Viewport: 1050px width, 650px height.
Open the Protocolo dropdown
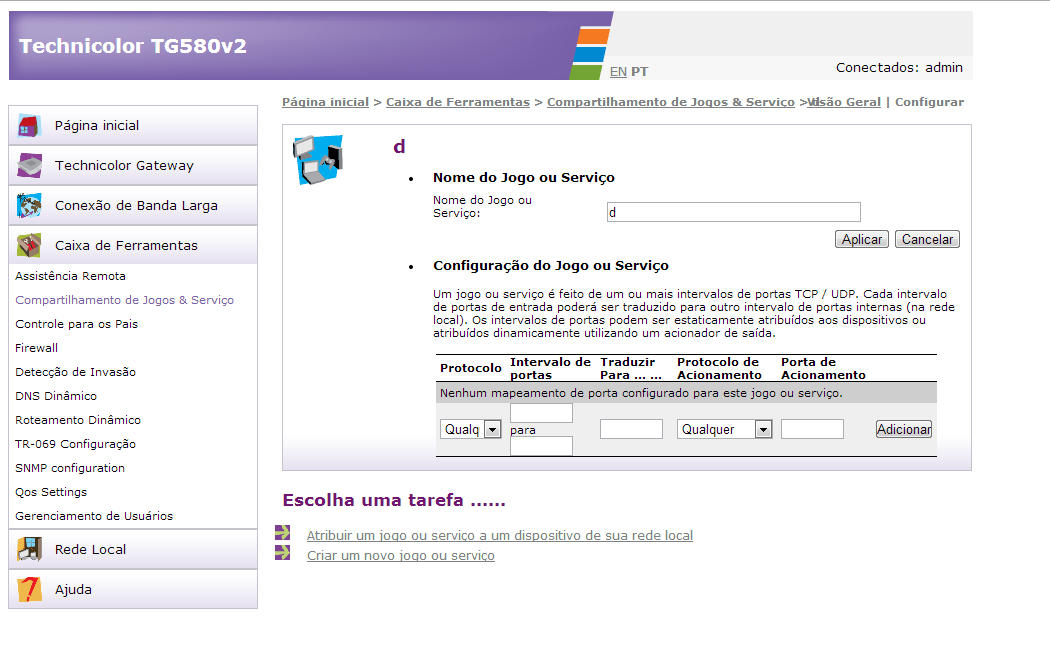click(x=471, y=429)
